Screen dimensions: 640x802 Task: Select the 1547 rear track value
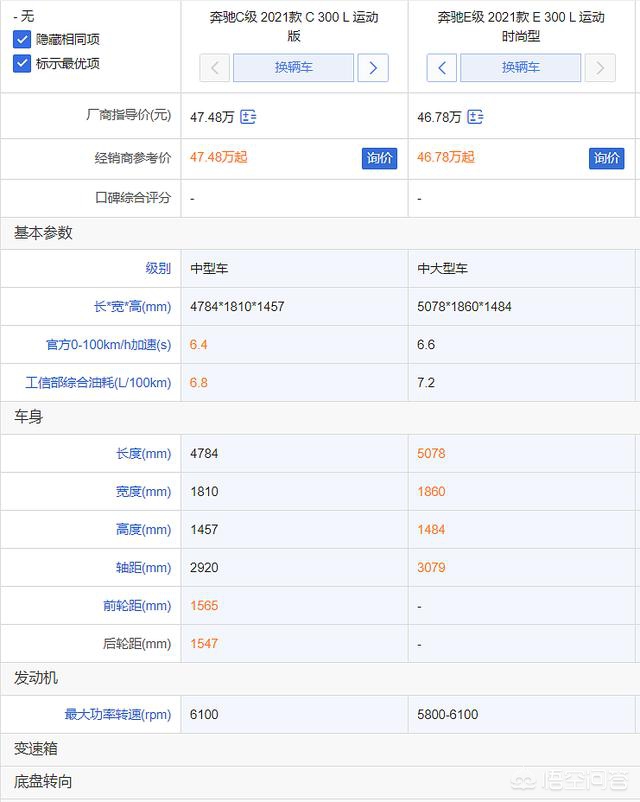204,643
